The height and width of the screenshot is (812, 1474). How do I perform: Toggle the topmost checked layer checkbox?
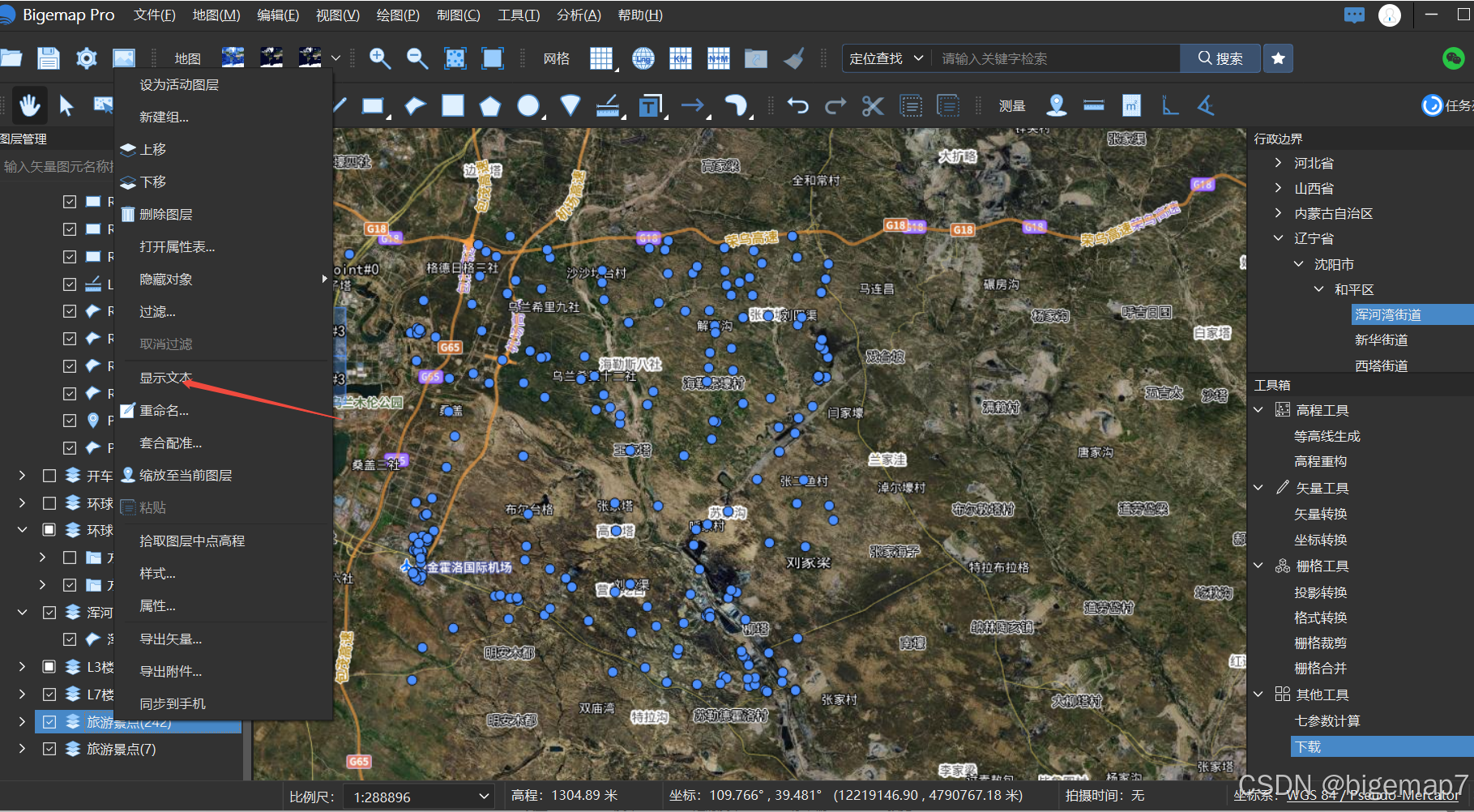pos(70,202)
